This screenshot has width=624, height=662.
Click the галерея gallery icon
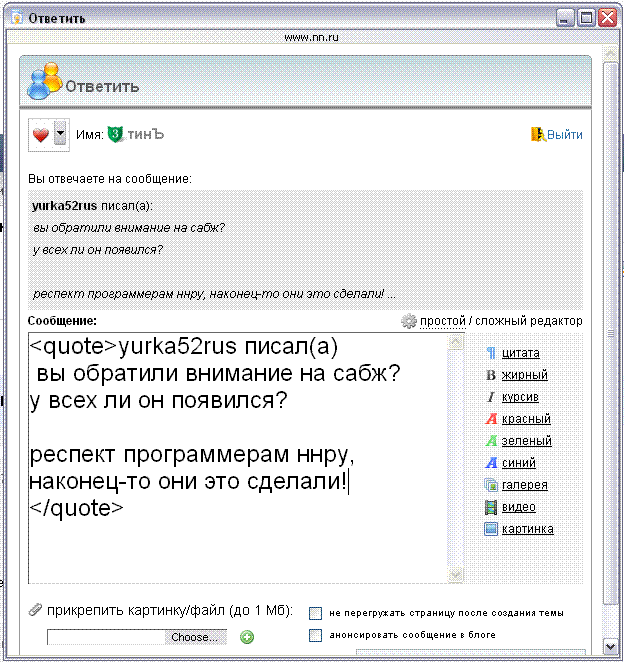pyautogui.click(x=490, y=485)
